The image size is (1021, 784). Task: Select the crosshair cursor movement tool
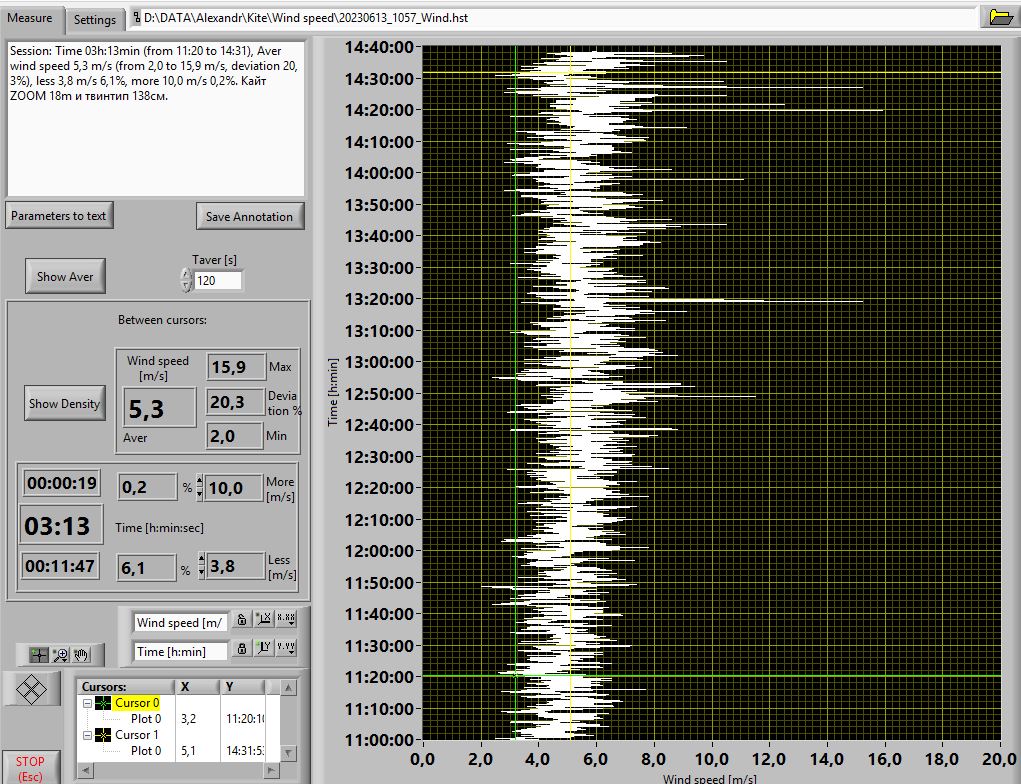click(x=38, y=654)
